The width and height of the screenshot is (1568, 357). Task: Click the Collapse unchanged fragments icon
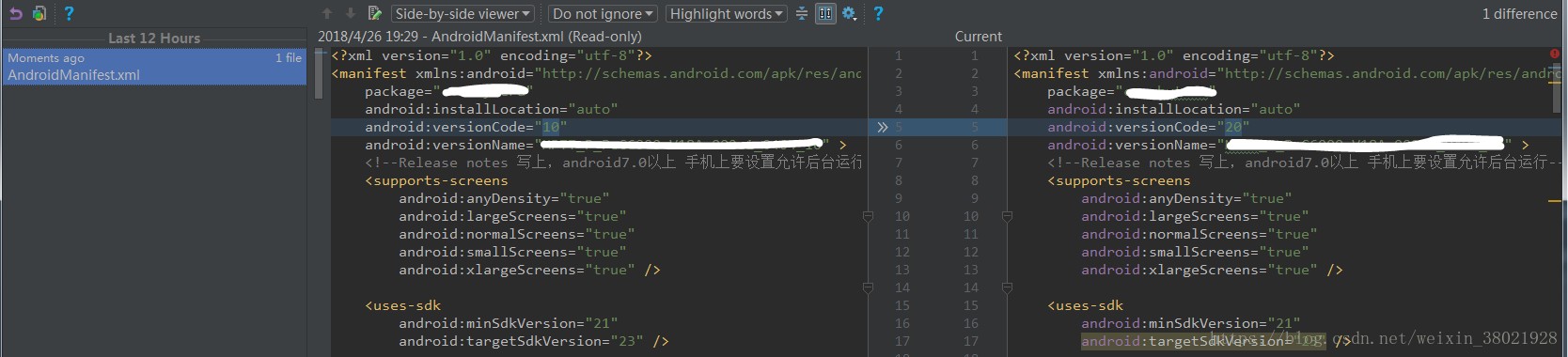coord(802,13)
